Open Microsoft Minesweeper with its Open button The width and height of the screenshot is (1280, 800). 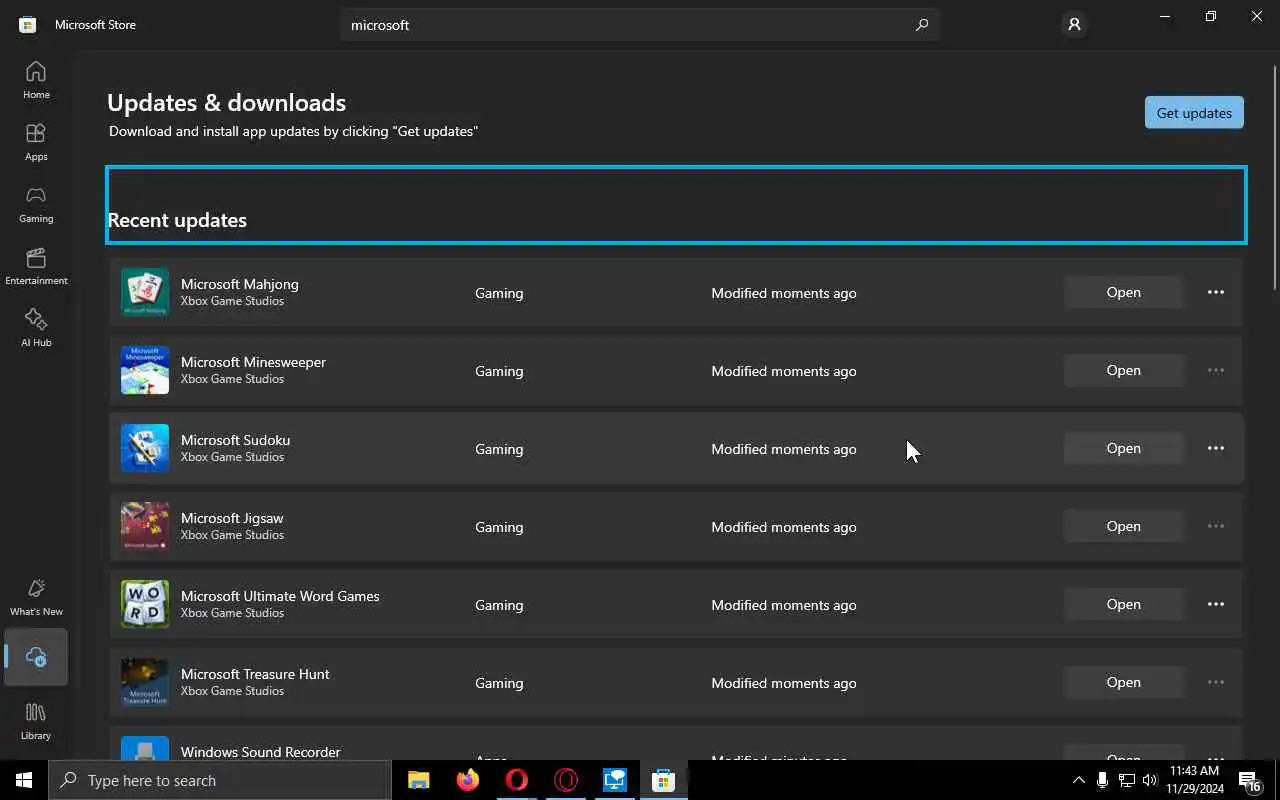tap(1123, 370)
